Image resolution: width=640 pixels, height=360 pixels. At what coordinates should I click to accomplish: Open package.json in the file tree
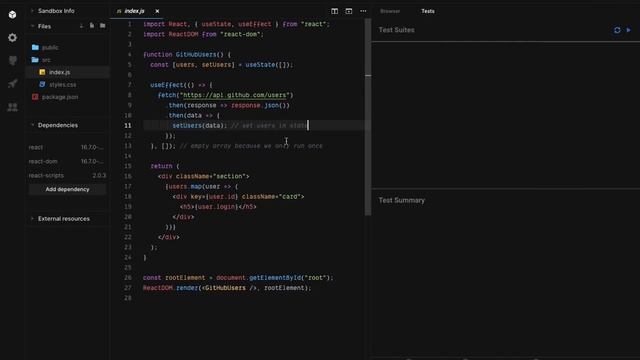coord(60,97)
